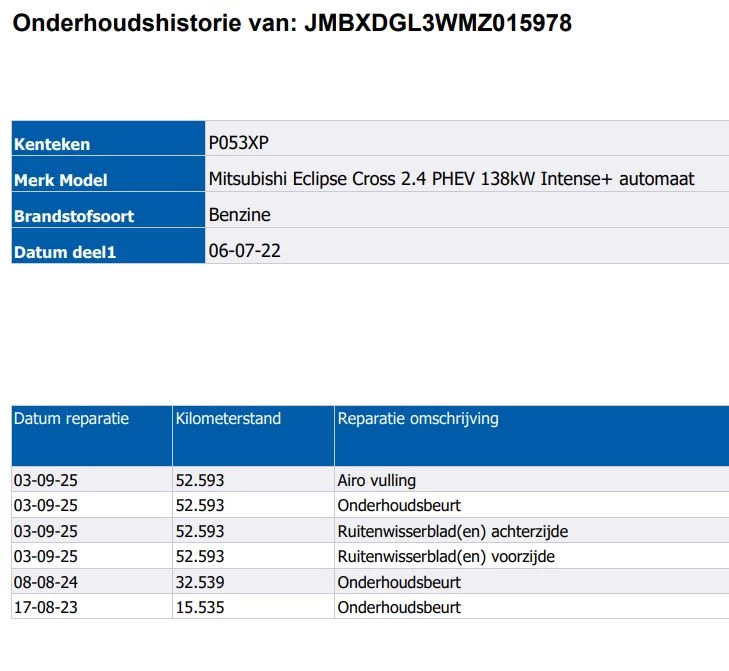This screenshot has height=671, width=729.
Task: Click the date value 06-07-22
Action: [244, 251]
